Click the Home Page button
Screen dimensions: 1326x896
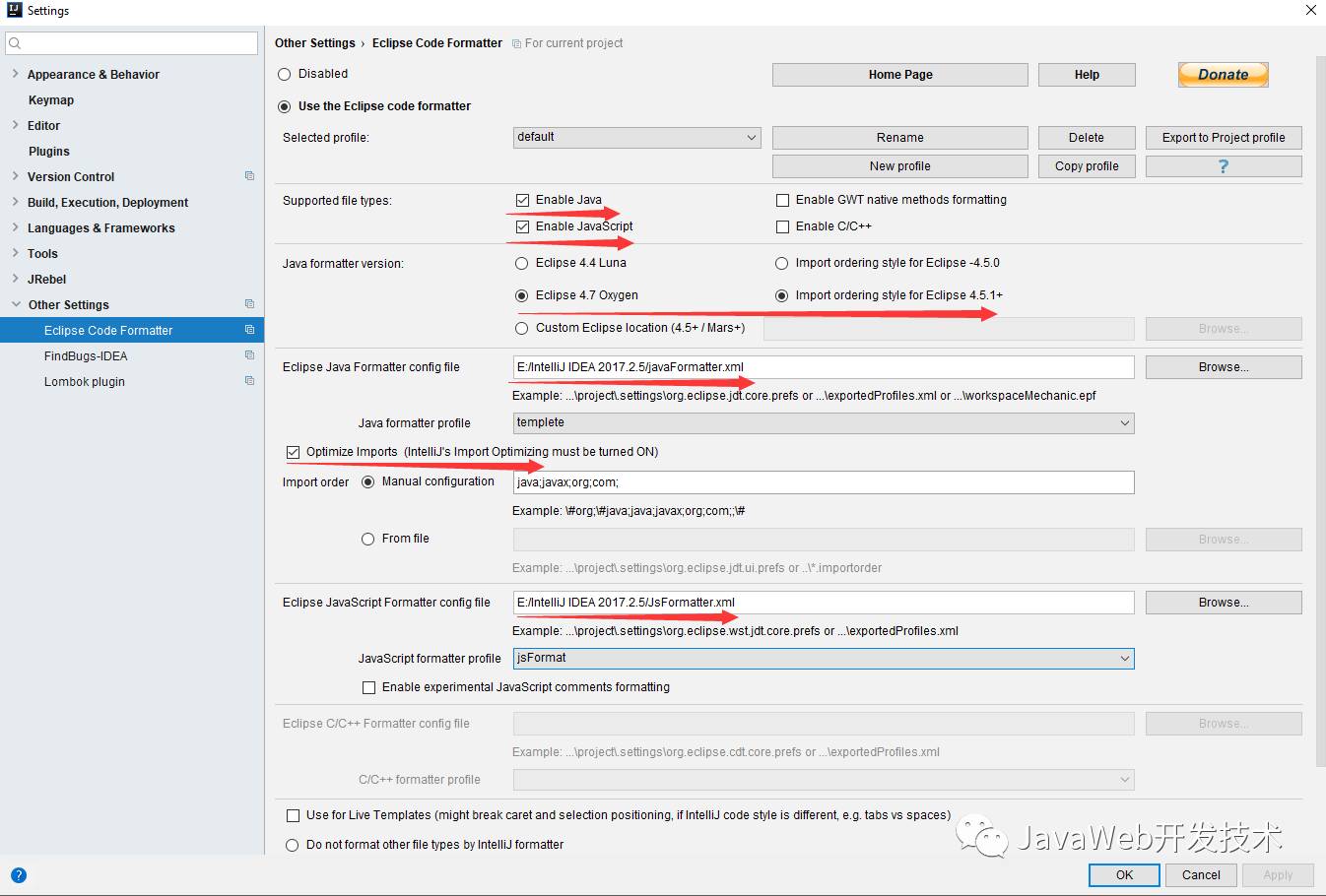(900, 75)
